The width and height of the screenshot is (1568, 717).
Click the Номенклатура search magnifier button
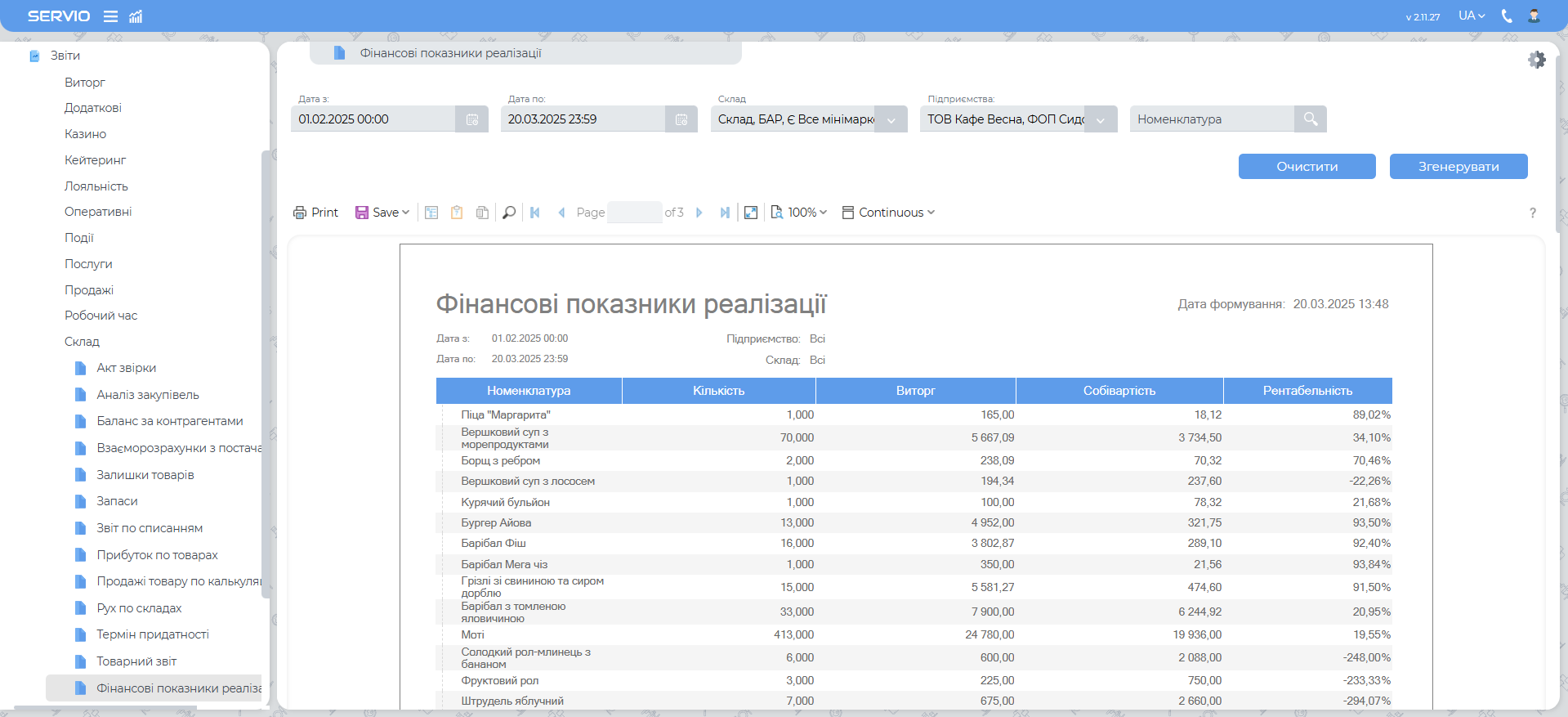[1310, 119]
